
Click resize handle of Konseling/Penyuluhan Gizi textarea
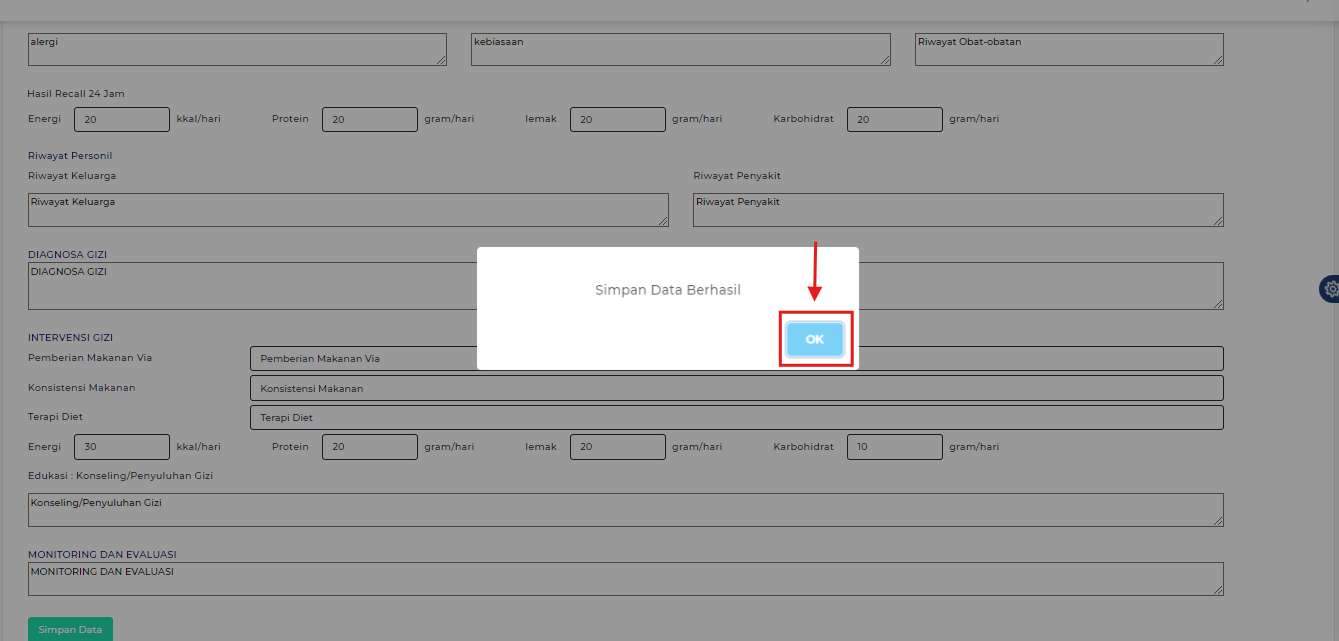coord(1218,521)
